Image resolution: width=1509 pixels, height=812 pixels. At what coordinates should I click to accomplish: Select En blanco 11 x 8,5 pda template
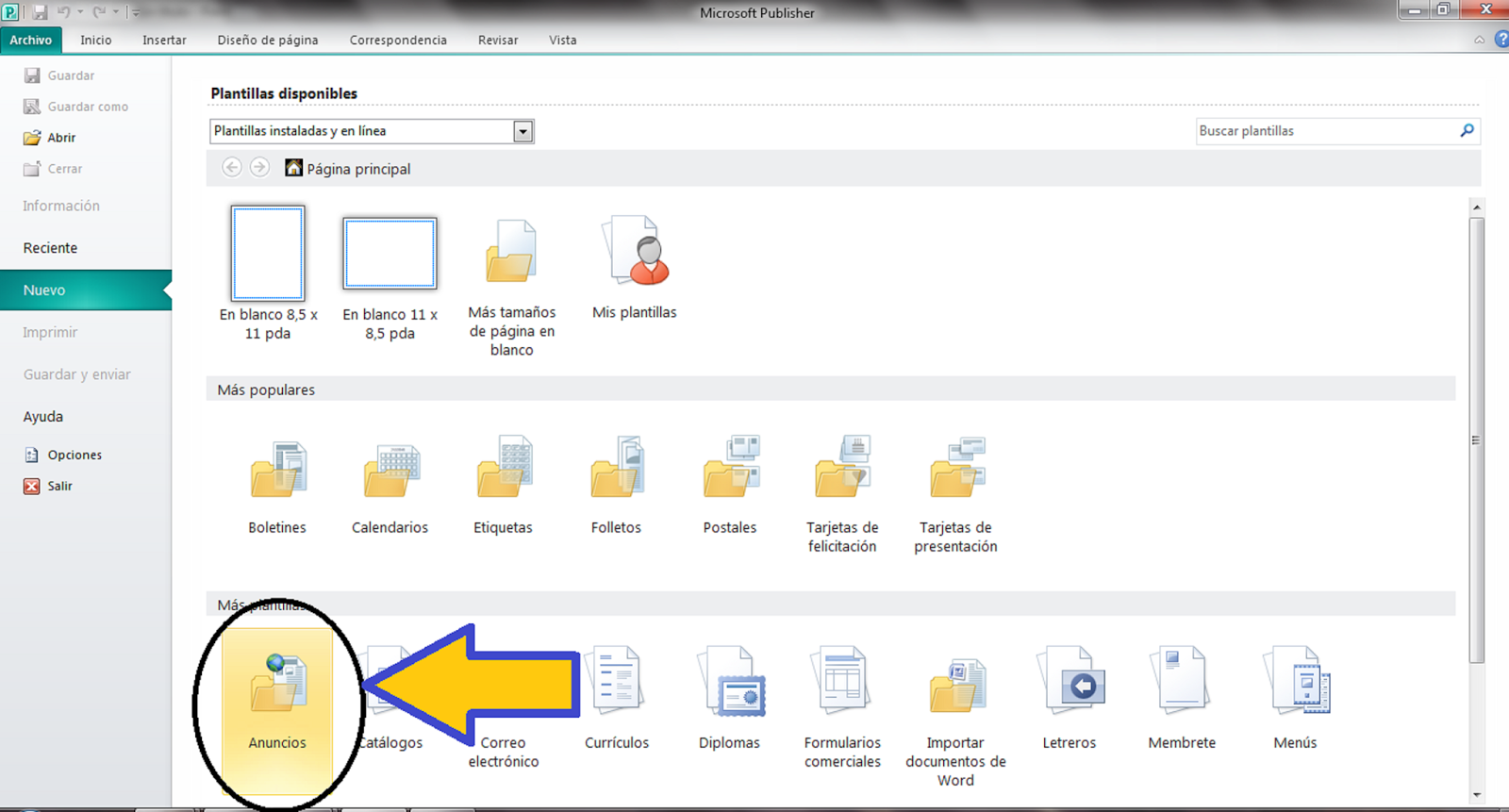(x=390, y=278)
